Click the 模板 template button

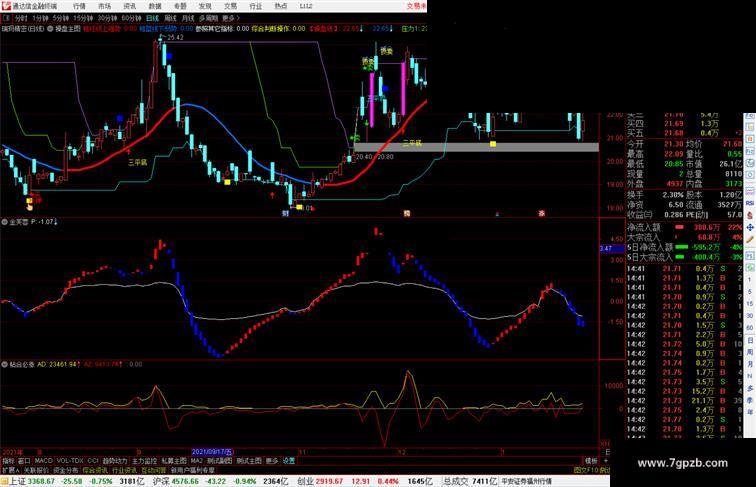(591, 461)
